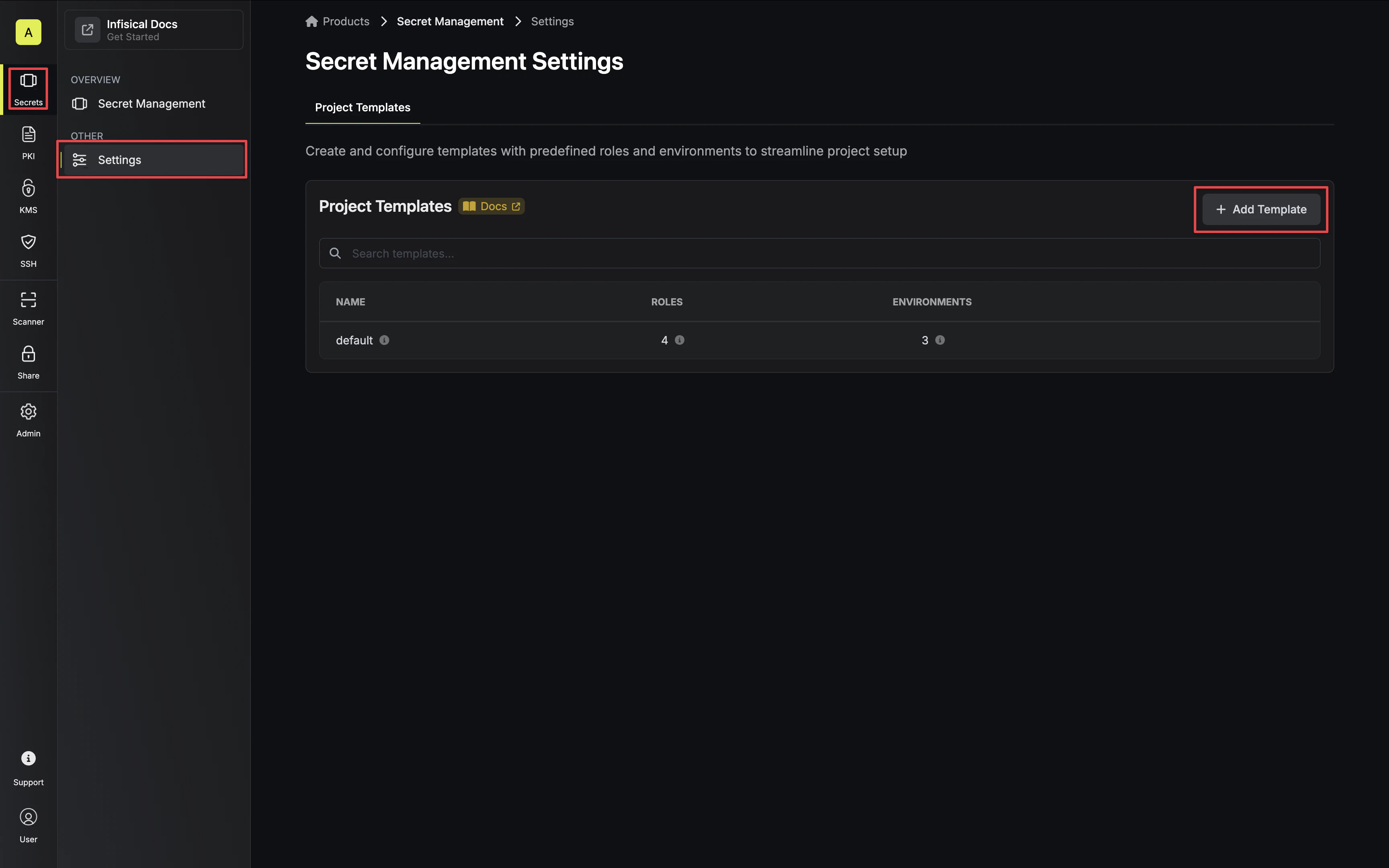Click Settings in the breadcrumb

[552, 21]
